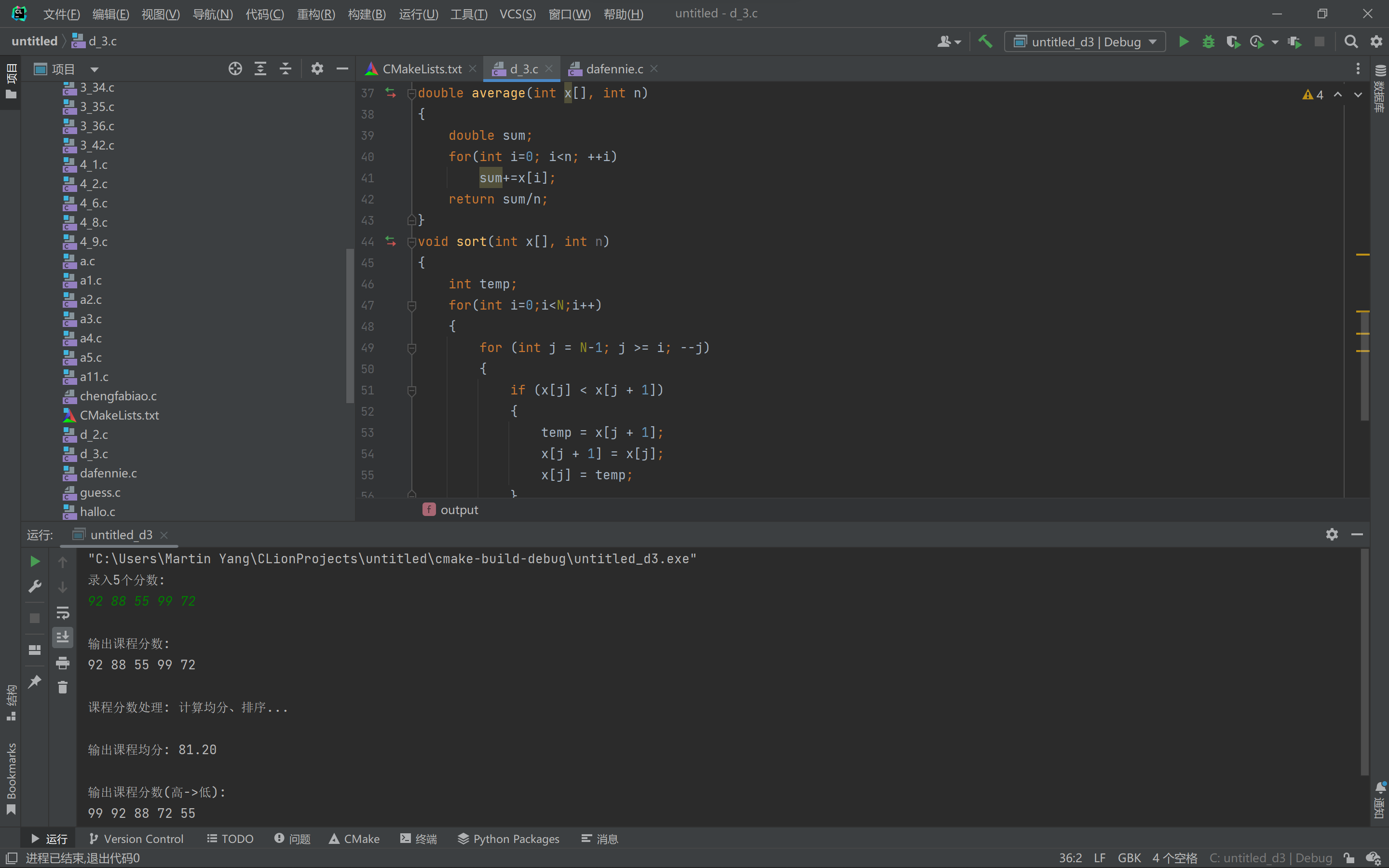The width and height of the screenshot is (1389, 868).
Task: Clear run console with trash icon
Action: [x=63, y=687]
